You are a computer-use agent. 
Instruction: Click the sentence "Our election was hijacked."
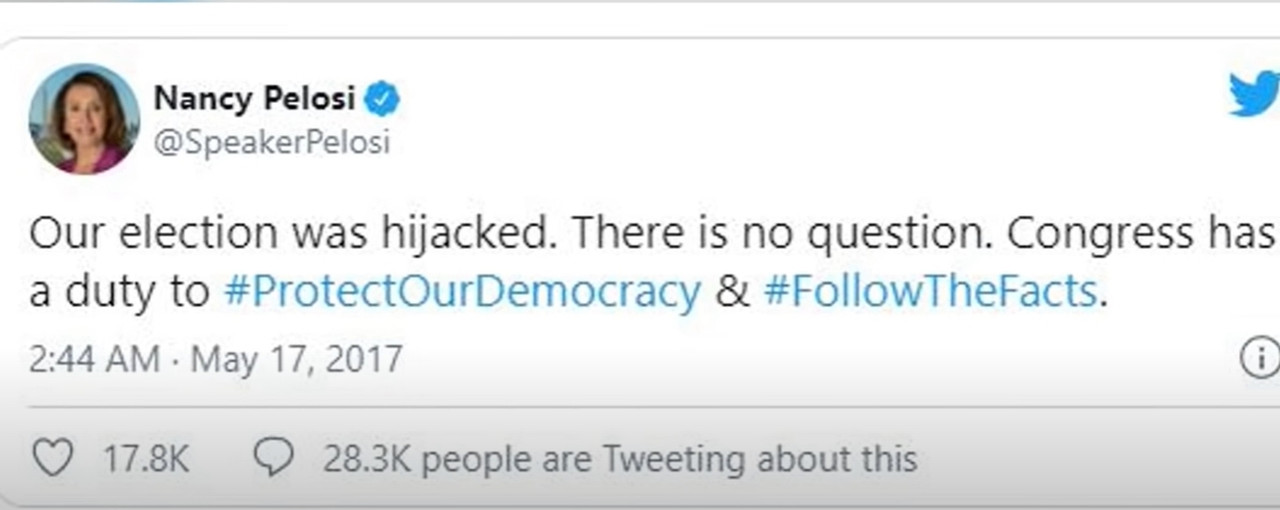coord(291,235)
